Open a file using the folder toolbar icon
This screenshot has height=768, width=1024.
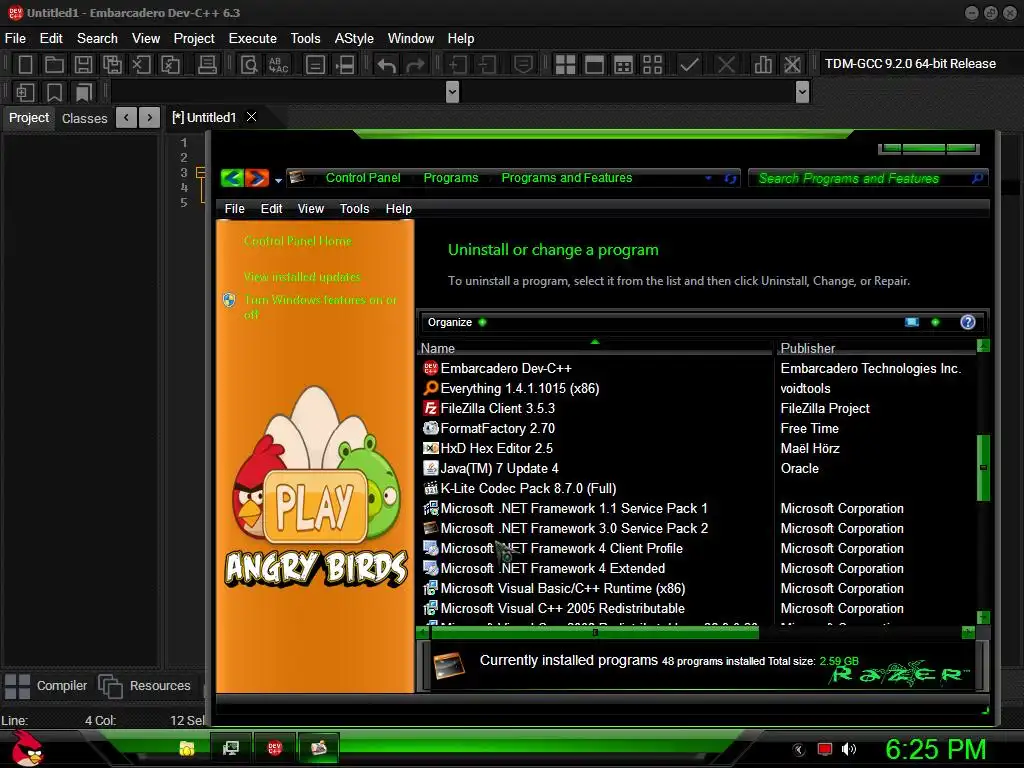point(54,64)
